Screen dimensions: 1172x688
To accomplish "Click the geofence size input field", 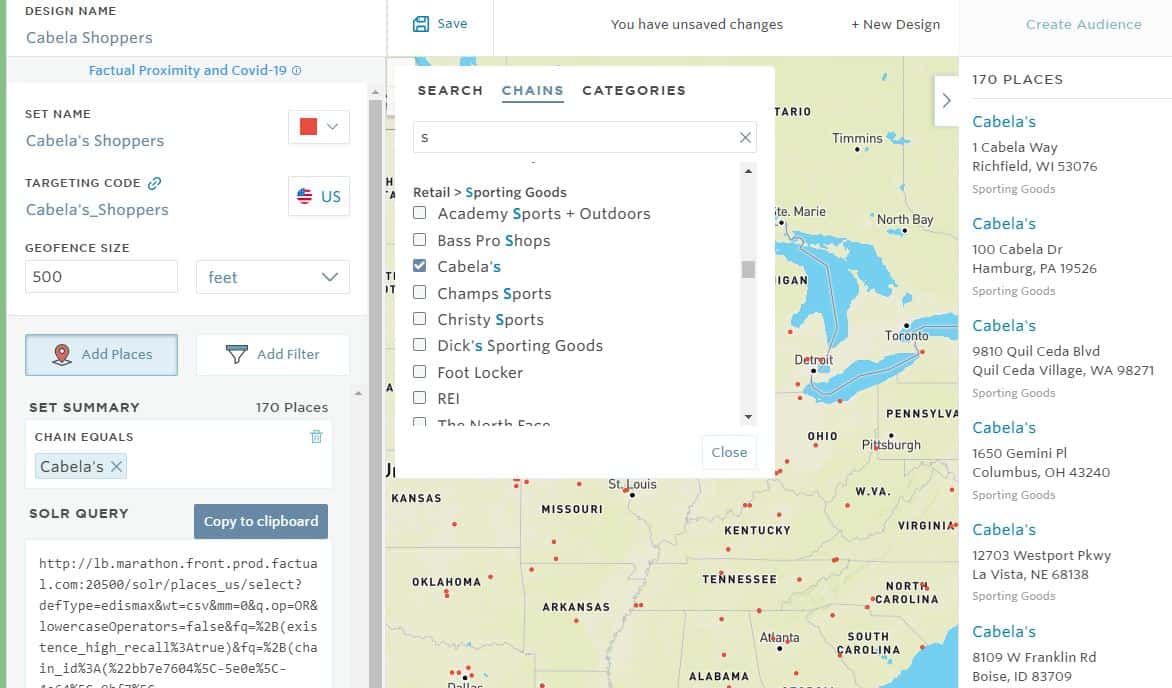I will click(x=102, y=277).
